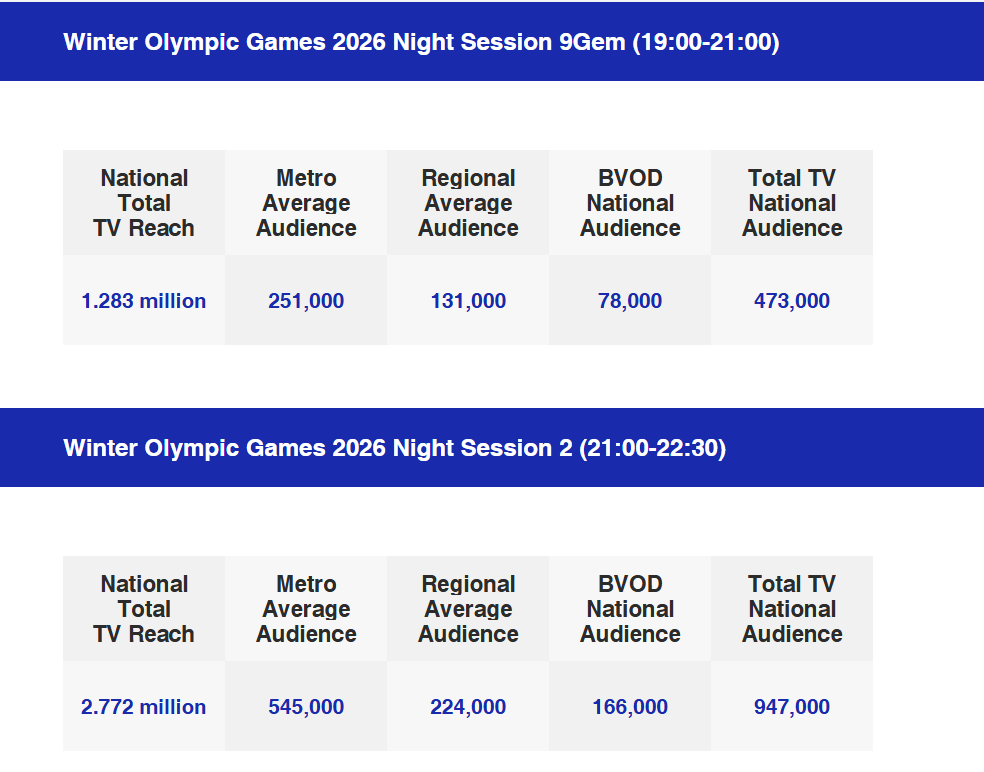Click the 947,000 total TV audience value
Screen dimensions: 984x772
click(792, 707)
